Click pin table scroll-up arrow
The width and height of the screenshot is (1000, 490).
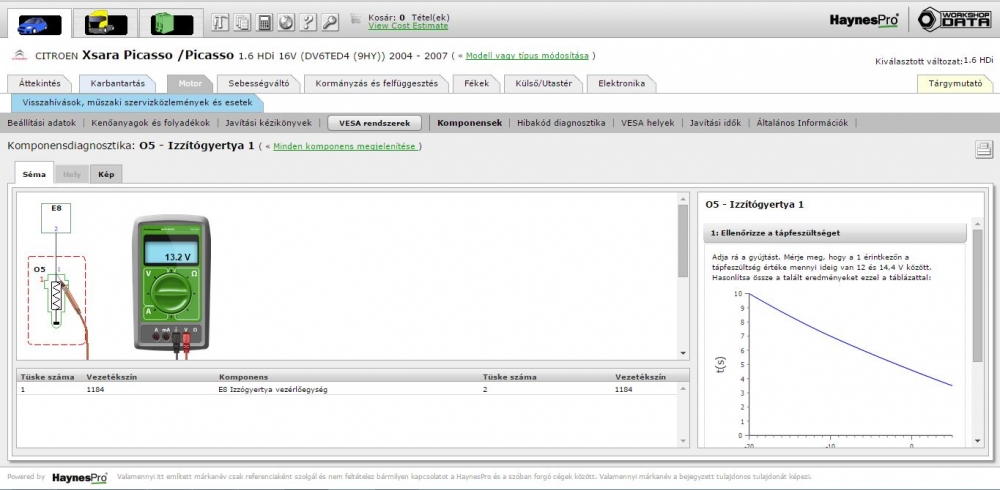point(683,389)
